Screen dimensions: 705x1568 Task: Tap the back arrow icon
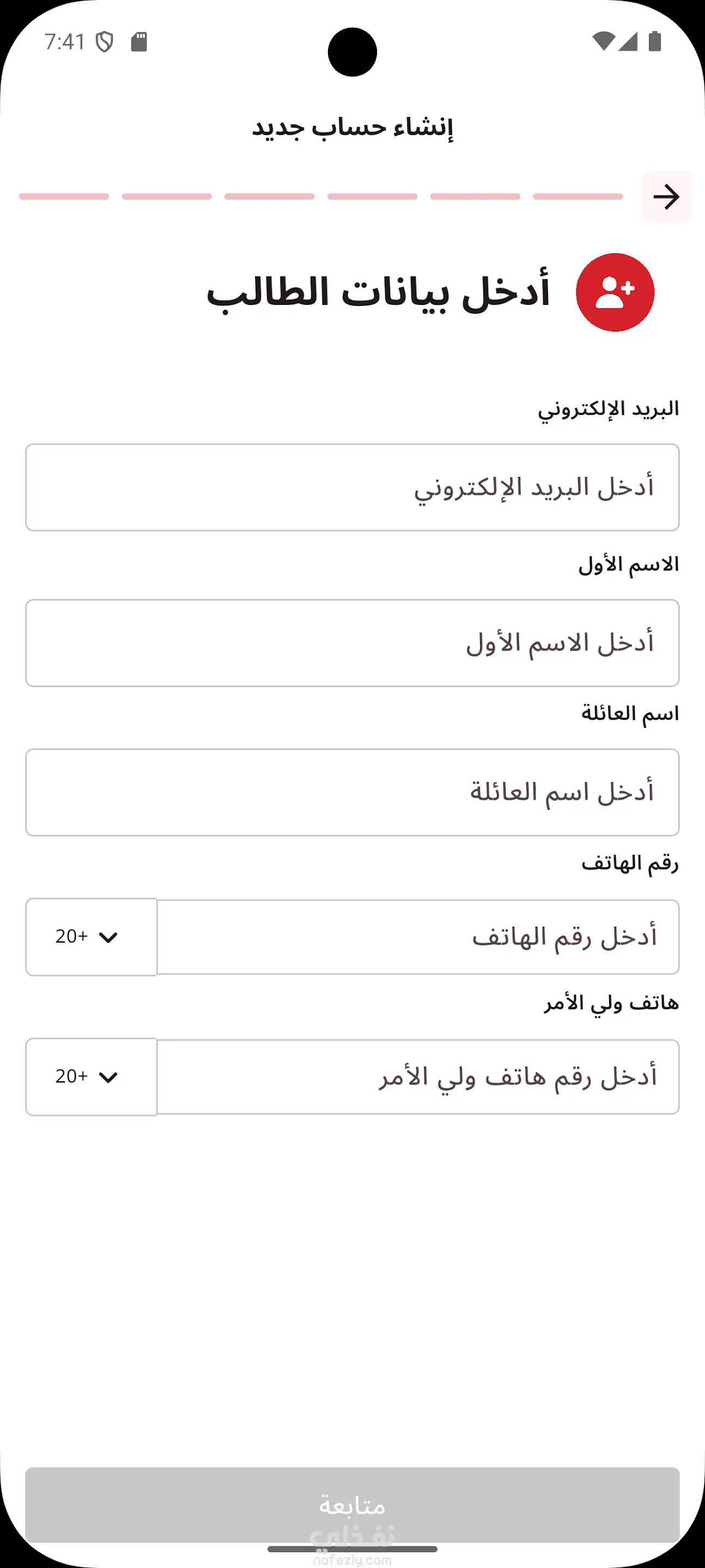667,197
